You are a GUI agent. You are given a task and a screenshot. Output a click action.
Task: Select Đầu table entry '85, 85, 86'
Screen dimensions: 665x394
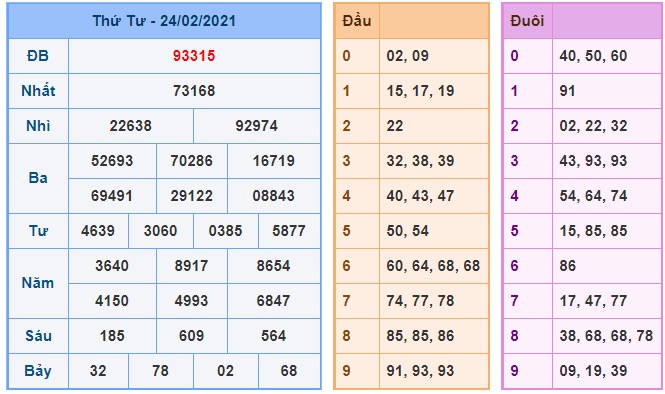pyautogui.click(x=420, y=335)
